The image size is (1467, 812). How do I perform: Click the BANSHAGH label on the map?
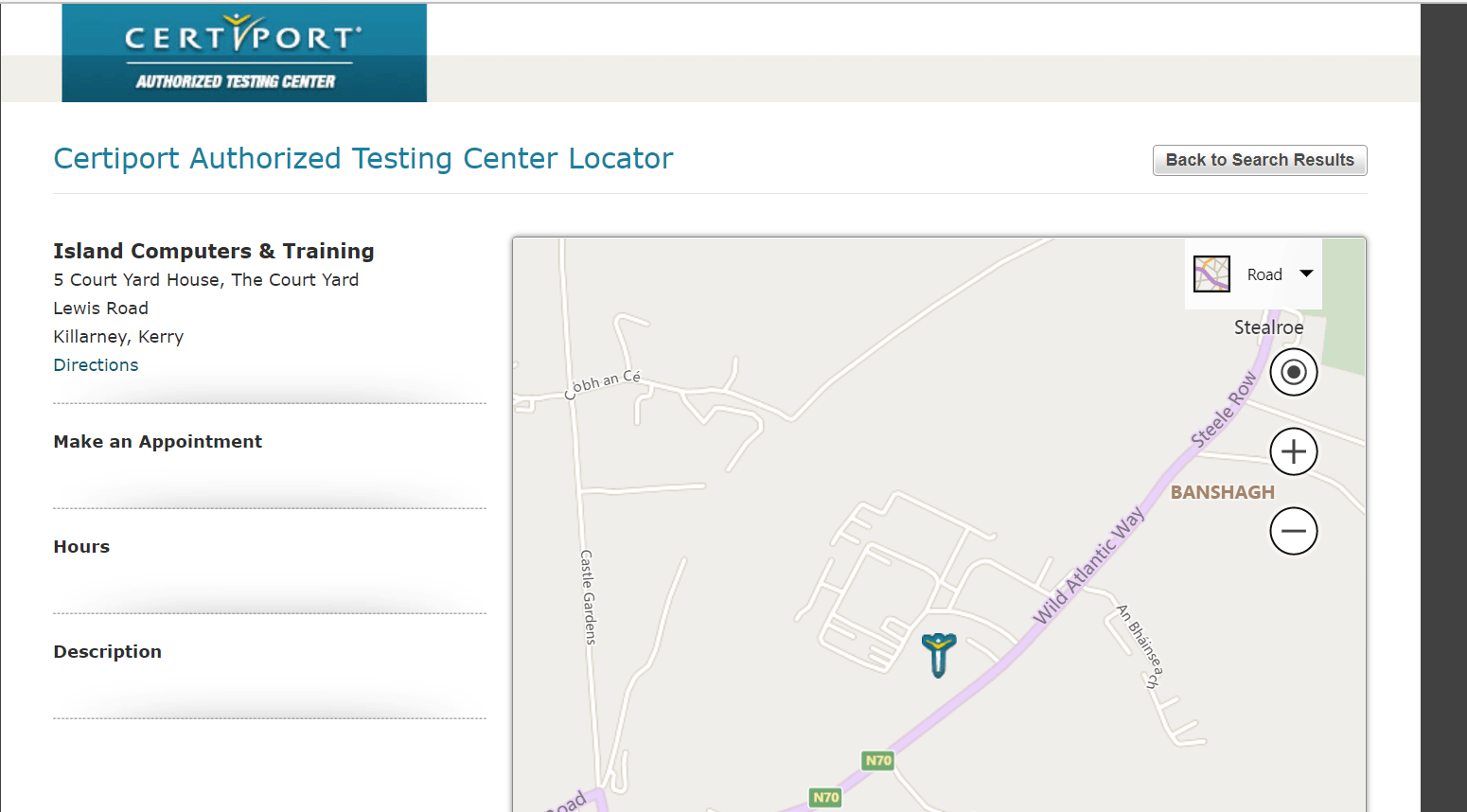pos(1223,492)
